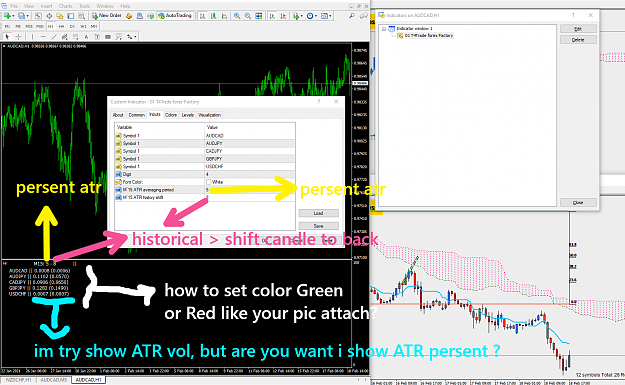Viewport: 625px width, 385px height.
Task: Open the Market Watch panel icon
Action: [38, 16]
